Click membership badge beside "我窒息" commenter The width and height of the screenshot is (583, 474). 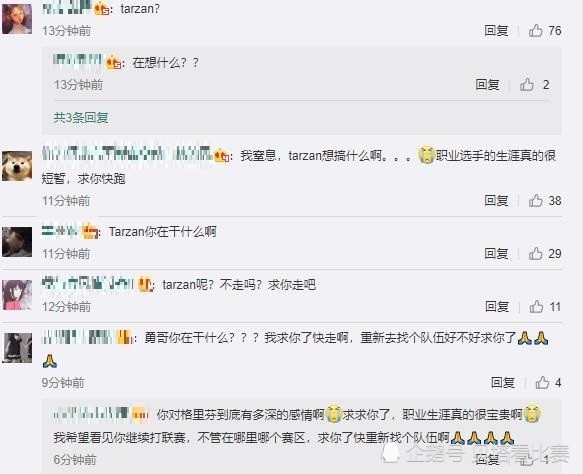[221, 155]
